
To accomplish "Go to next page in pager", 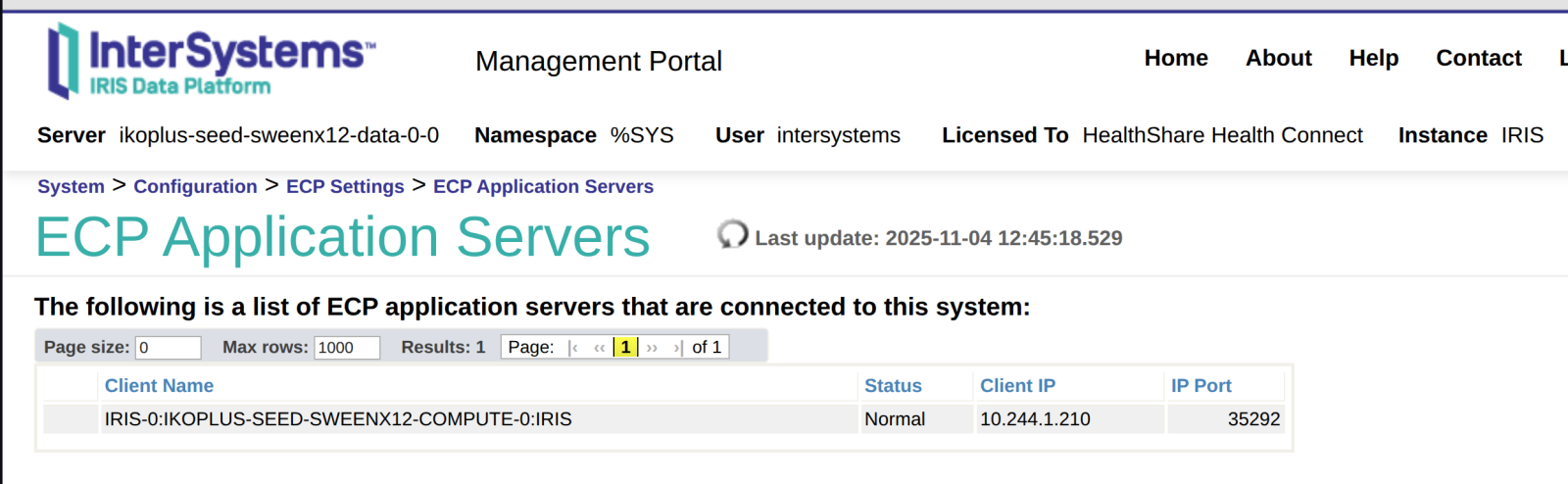I will pyautogui.click(x=652, y=348).
